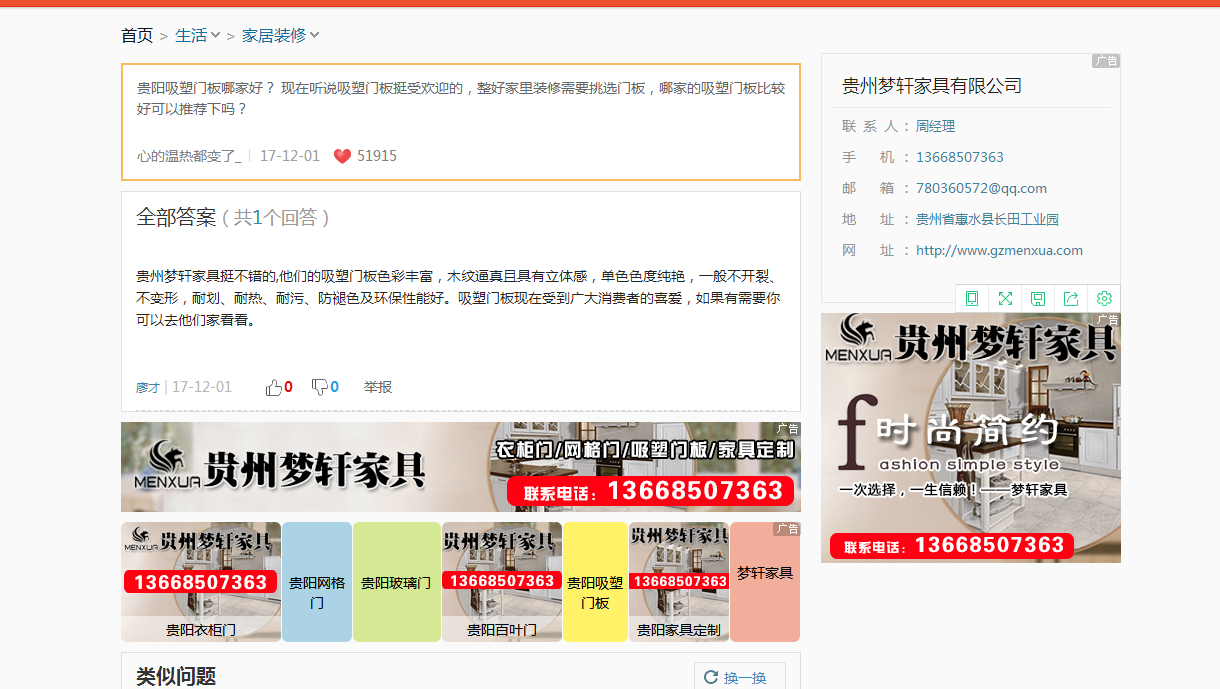Open the 贵州梦轩家具有限公司 company title
Image resolution: width=1220 pixels, height=689 pixels.
pyautogui.click(x=932, y=86)
